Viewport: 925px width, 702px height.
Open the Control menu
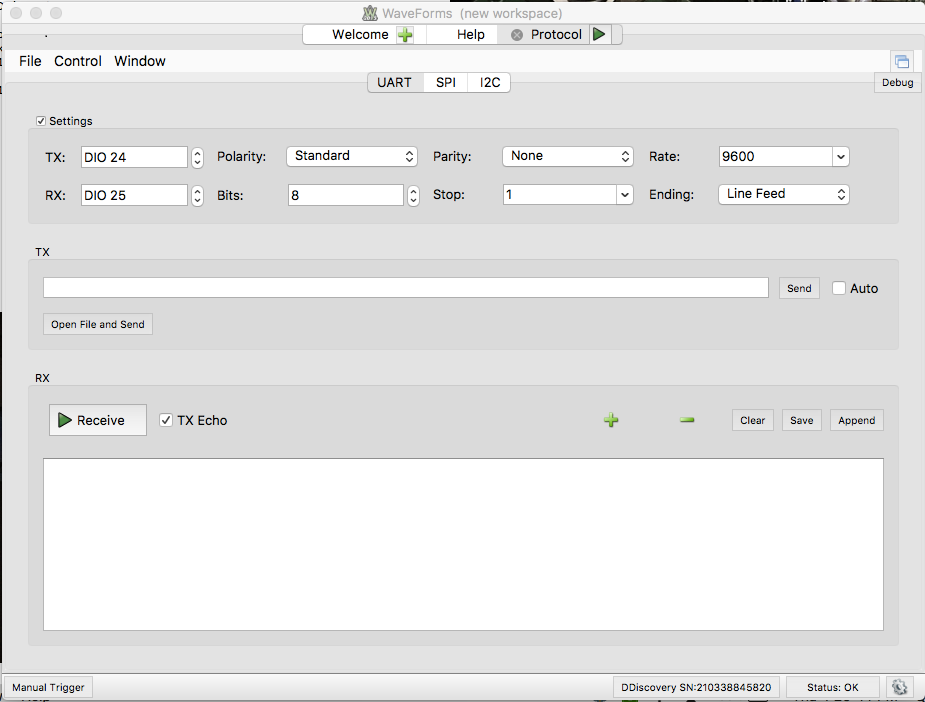click(78, 61)
